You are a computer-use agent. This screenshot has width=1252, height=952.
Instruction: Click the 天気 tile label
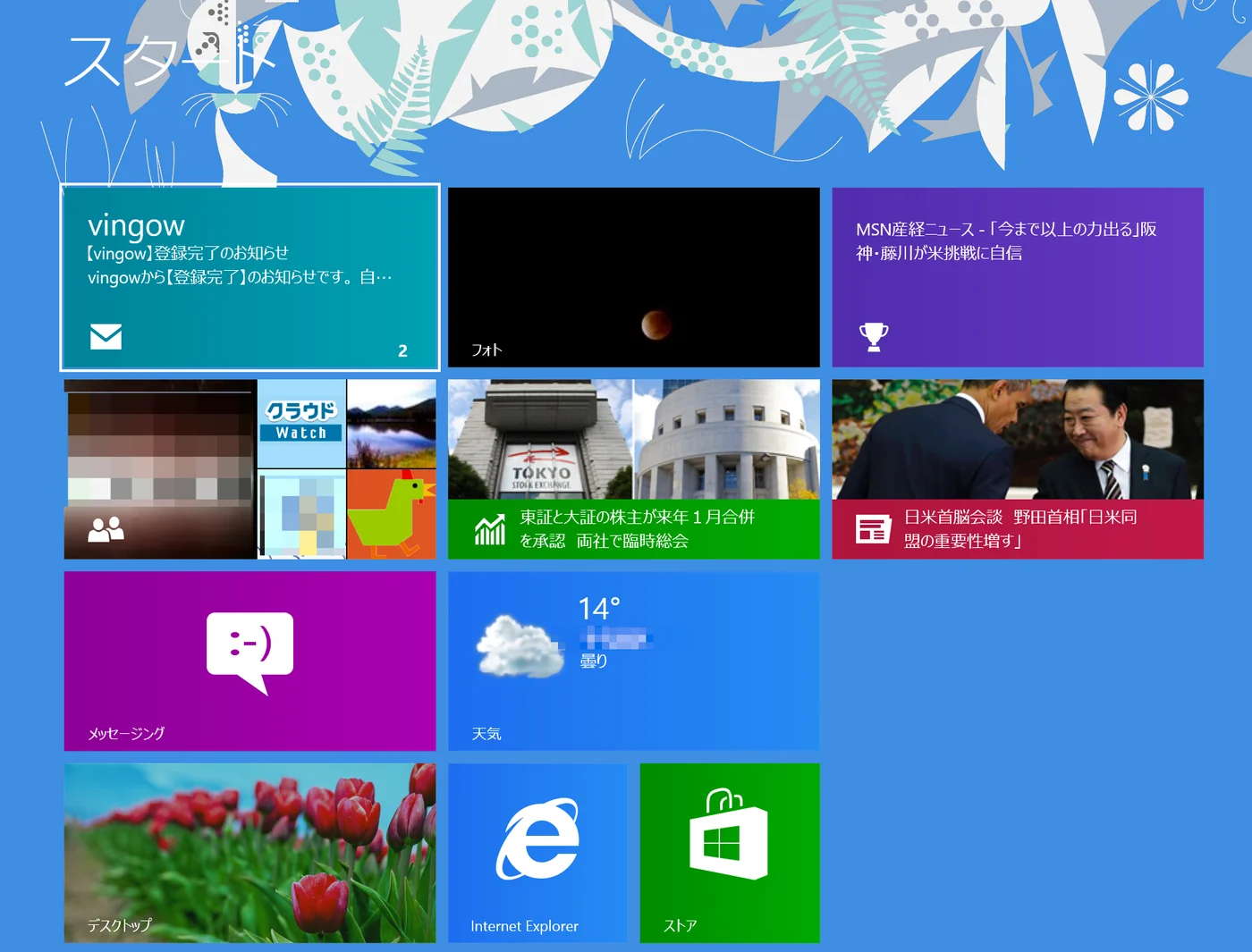[x=486, y=733]
